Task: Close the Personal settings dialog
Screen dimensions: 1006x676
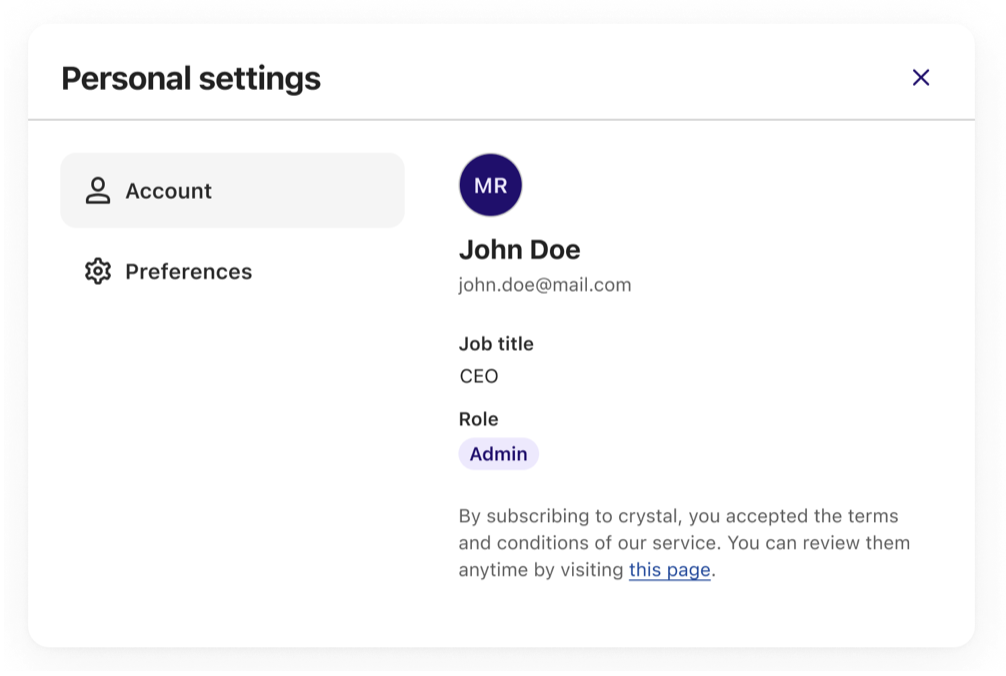Action: 921,78
